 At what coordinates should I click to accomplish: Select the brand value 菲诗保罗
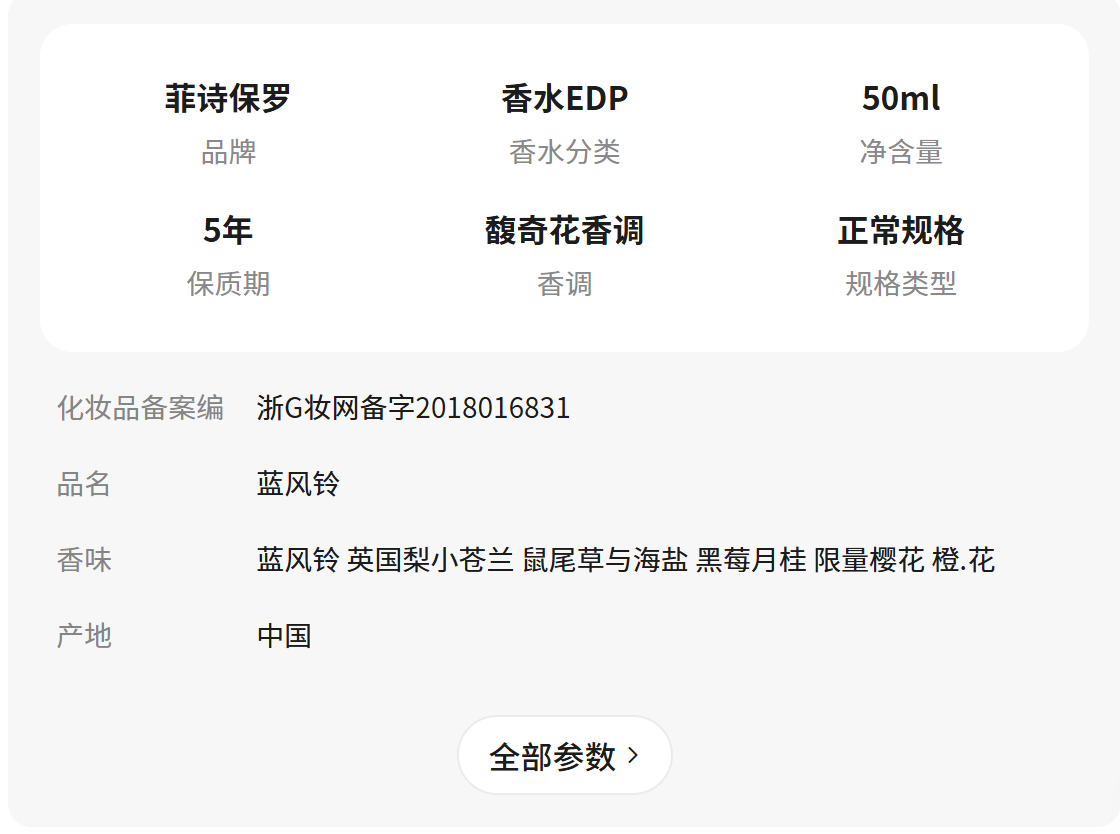[x=228, y=99]
